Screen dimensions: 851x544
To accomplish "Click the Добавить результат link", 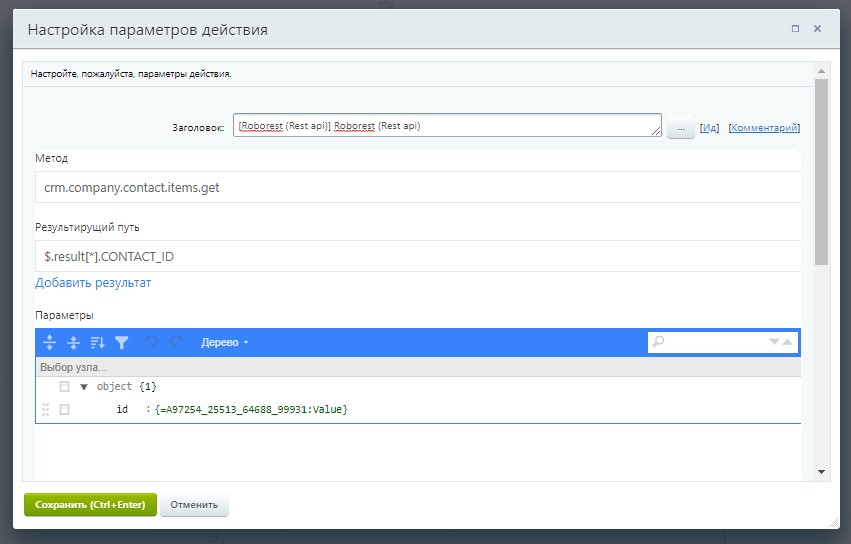I will point(93,283).
